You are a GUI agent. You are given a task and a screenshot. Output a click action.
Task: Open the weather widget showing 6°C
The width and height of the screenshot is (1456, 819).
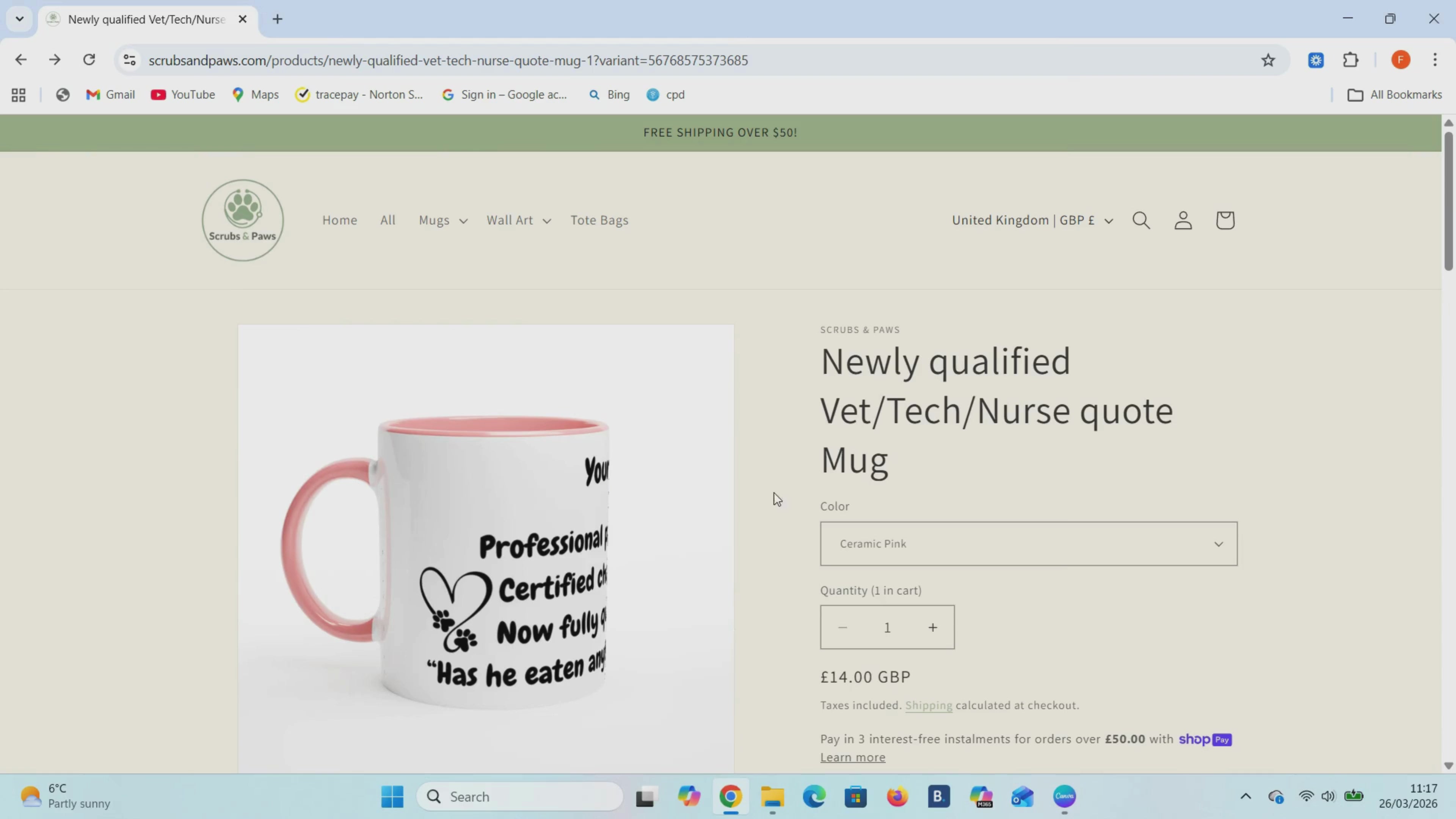[65, 796]
